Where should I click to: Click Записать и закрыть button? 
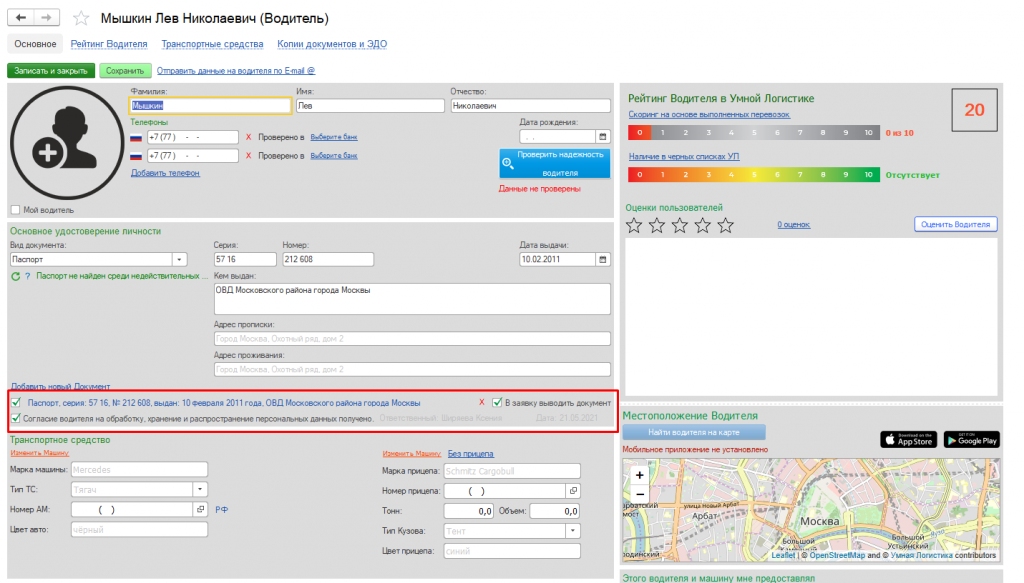click(51, 71)
